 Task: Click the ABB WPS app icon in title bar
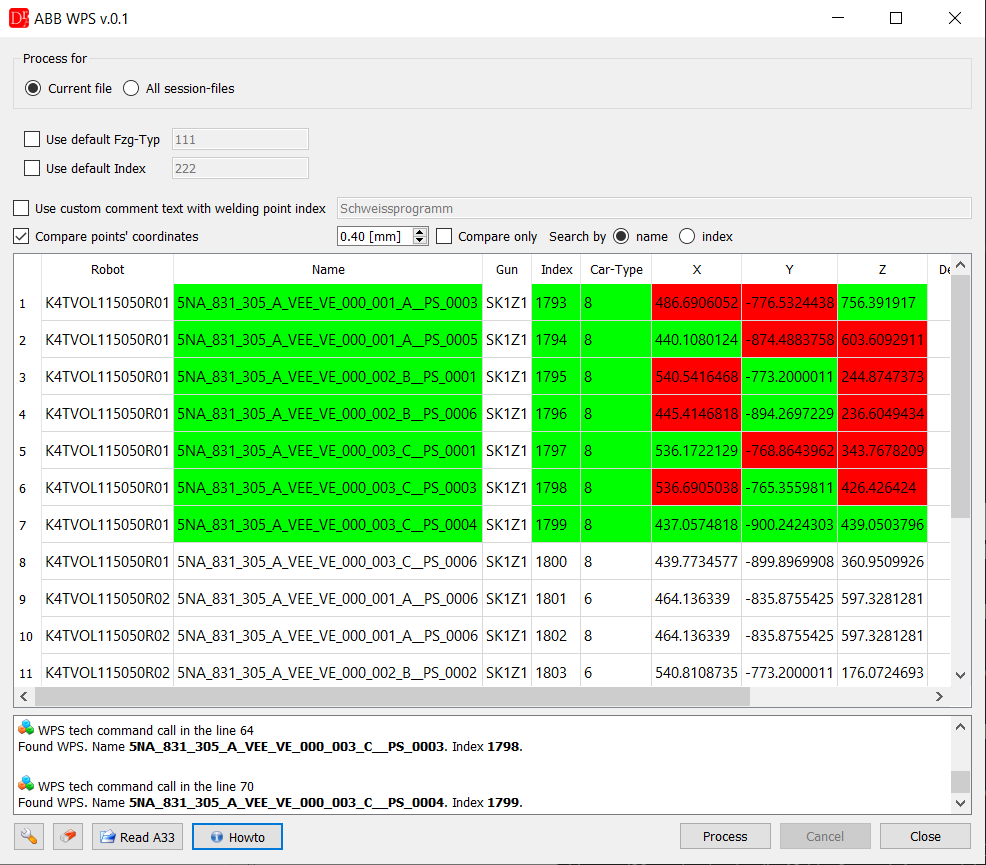point(19,18)
